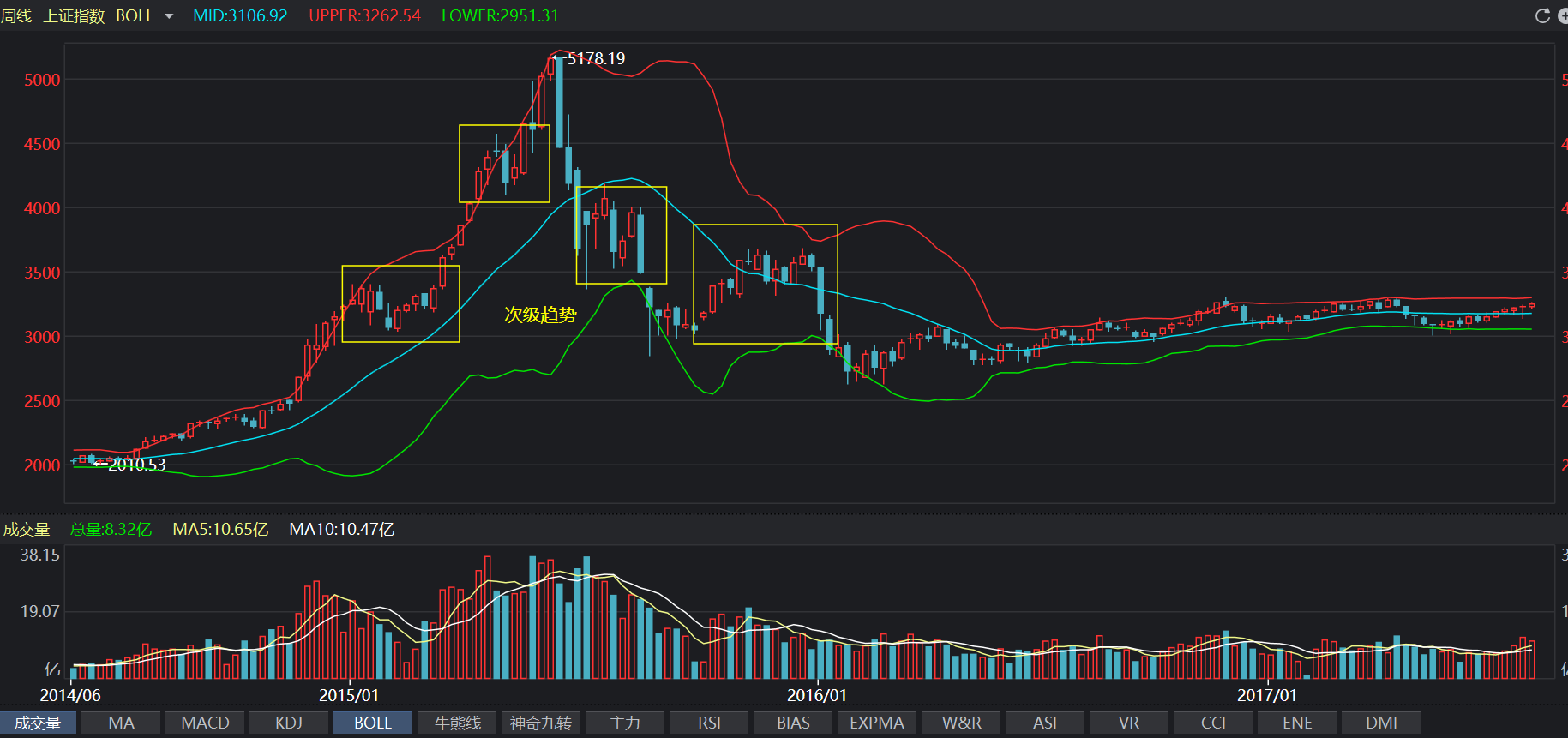
Task: Click the plus zoom-in icon
Action: (1563, 16)
